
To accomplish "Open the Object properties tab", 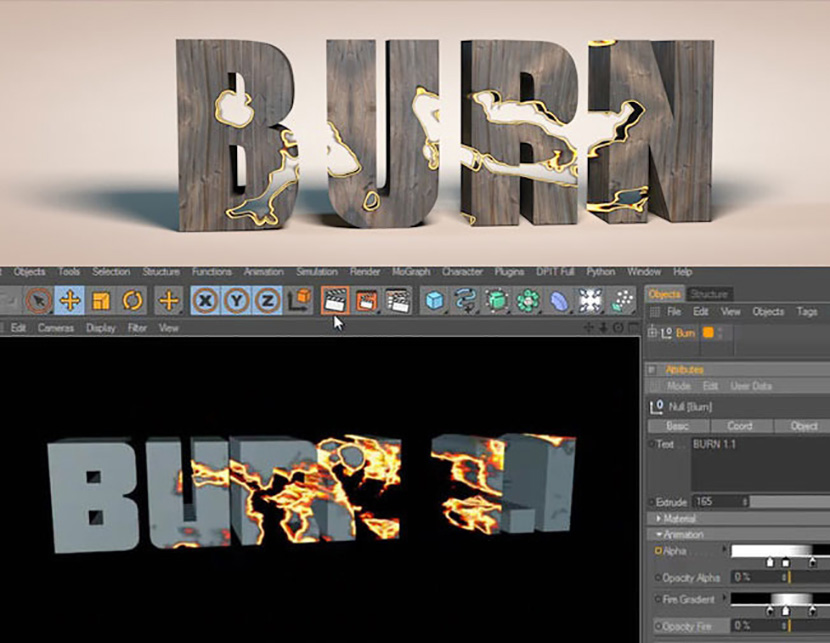I will pyautogui.click(x=803, y=426).
